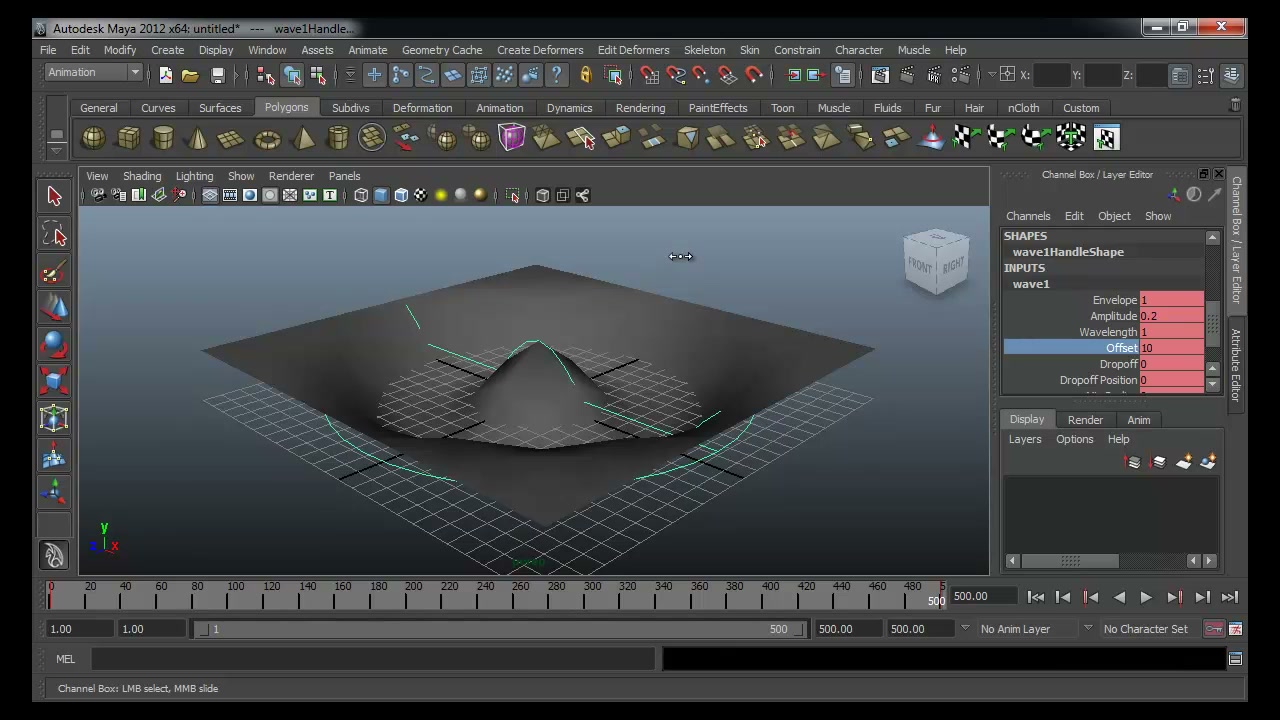This screenshot has height=720, width=1280.
Task: Open the Create Deformers menu
Action: (x=540, y=50)
